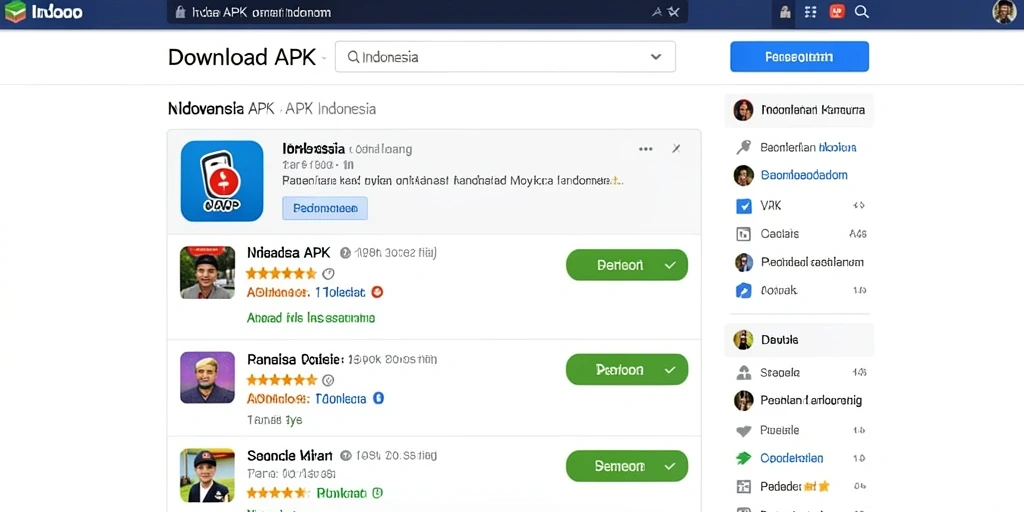Click the heart icon Pueiele item
This screenshot has height=512, width=1024.
click(x=744, y=431)
